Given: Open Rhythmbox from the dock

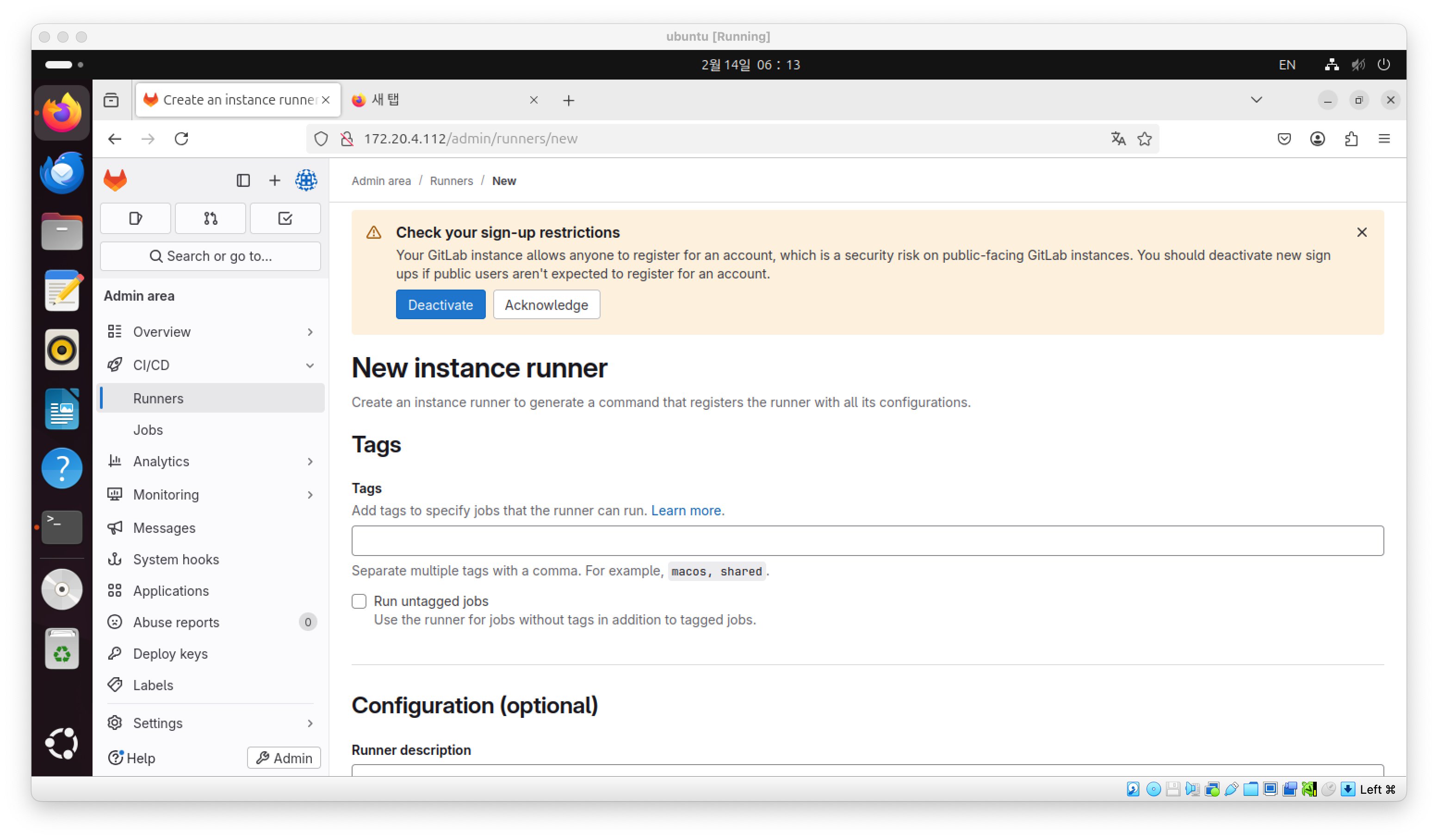Looking at the screenshot, I should (x=62, y=350).
